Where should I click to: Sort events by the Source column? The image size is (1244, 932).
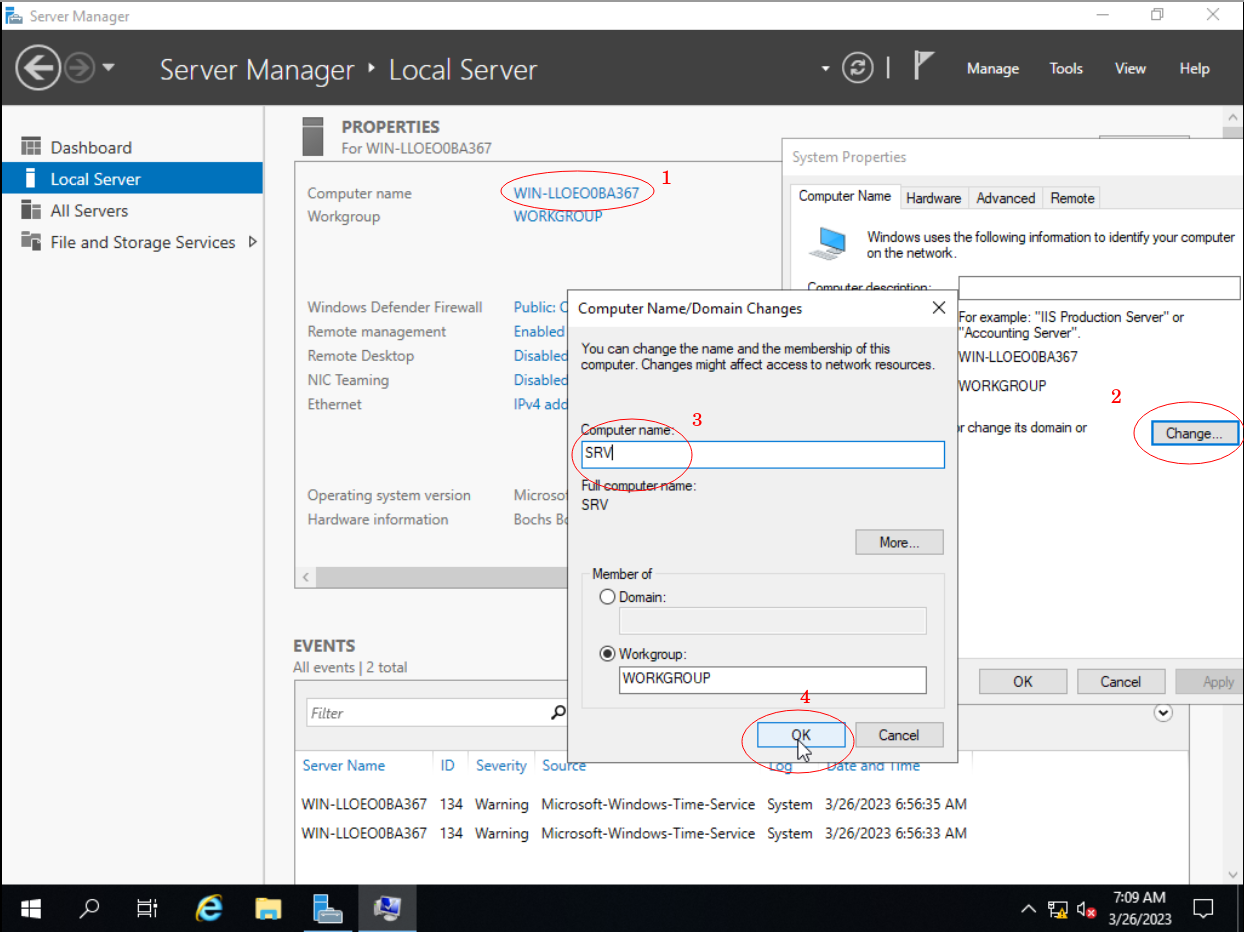point(564,765)
